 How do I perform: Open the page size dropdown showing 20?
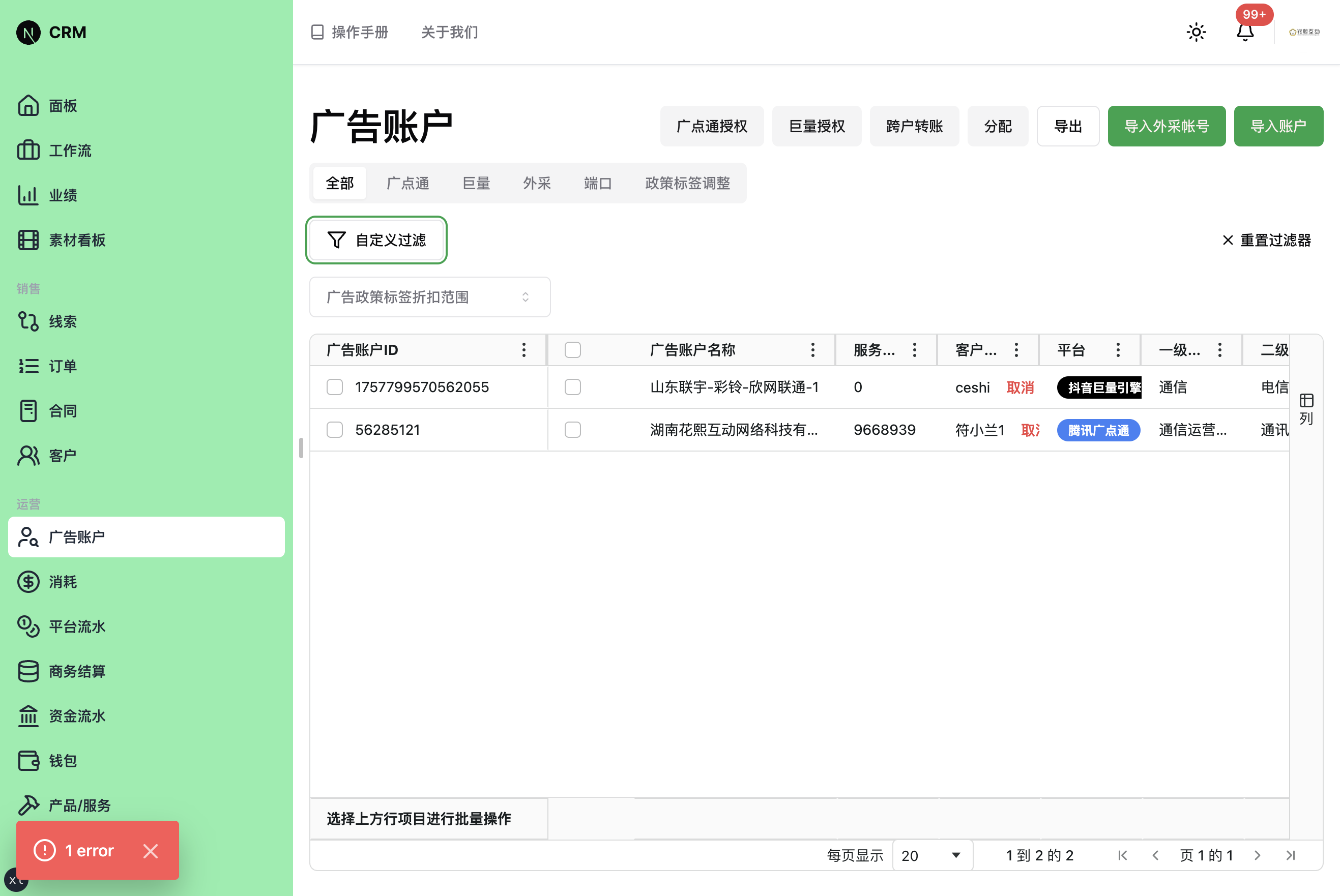pyautogui.click(x=932, y=855)
